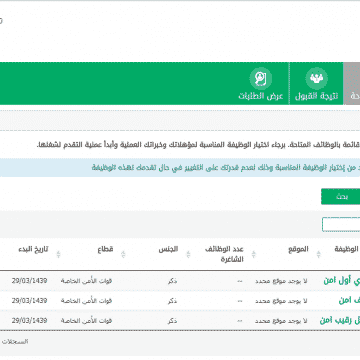Click date 29/03/1439 in رقيب امن row
The image size is (360, 360).
pyautogui.click(x=29, y=321)
